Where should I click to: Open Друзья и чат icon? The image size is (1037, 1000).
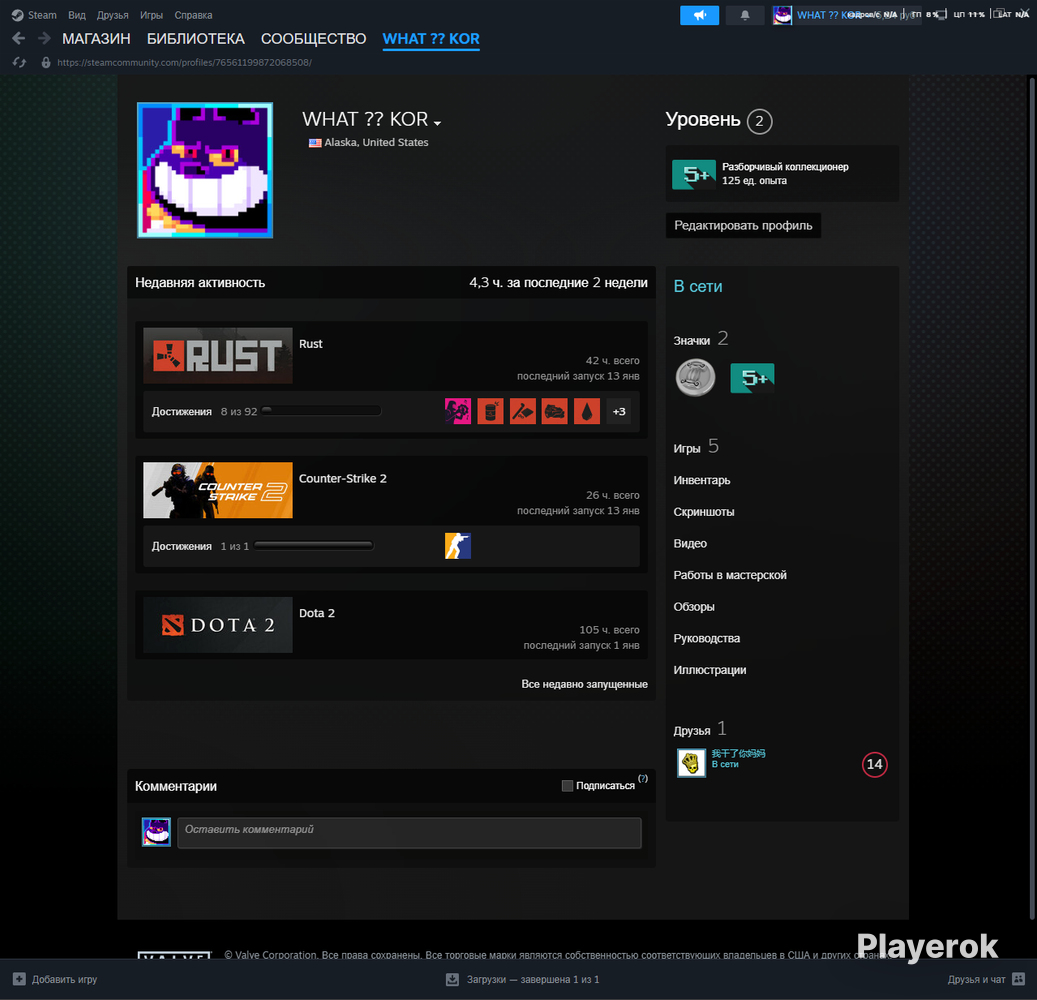tap(1018, 979)
